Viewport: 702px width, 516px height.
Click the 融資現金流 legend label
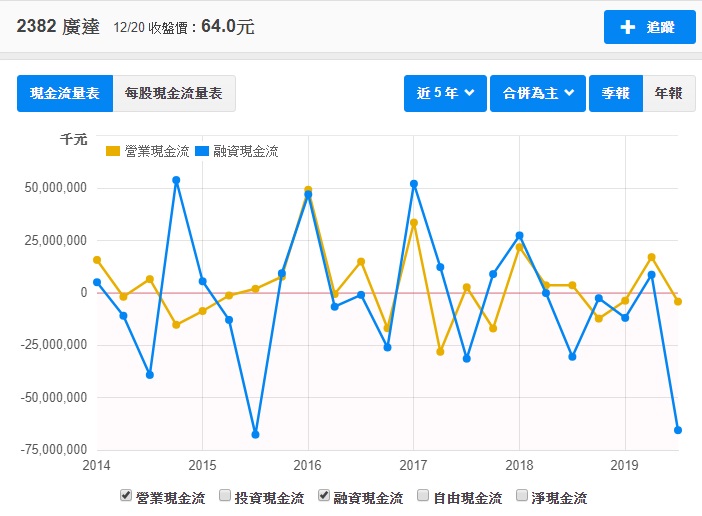246,151
